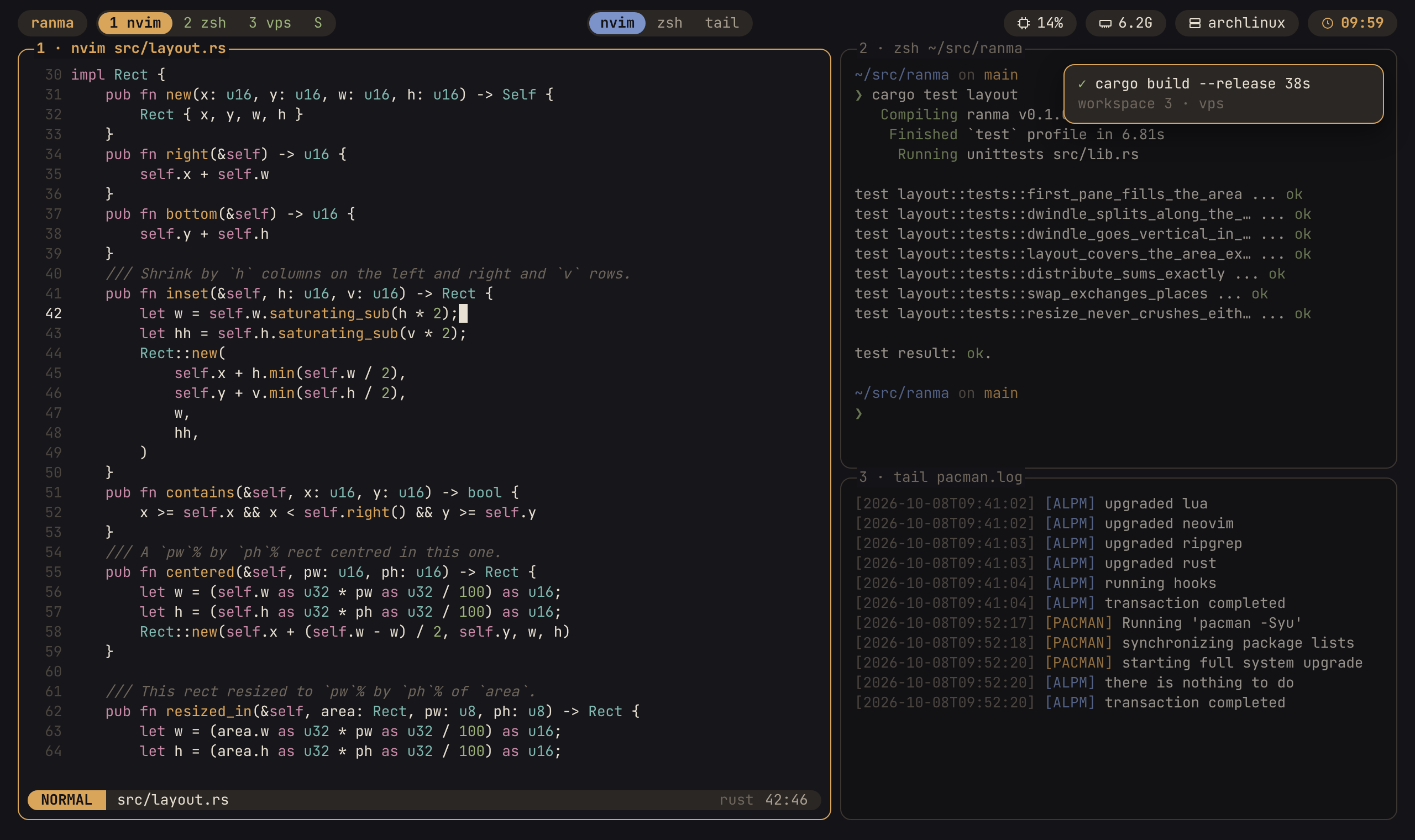Switch to workspace 3 vps
The image size is (1415, 840).
270,23
